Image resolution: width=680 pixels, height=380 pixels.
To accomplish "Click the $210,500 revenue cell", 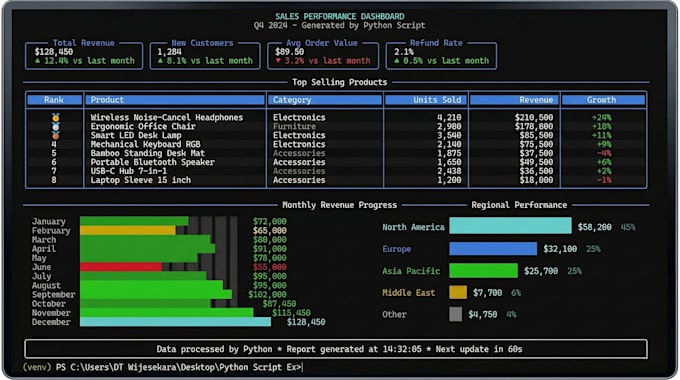I will (x=534, y=118).
